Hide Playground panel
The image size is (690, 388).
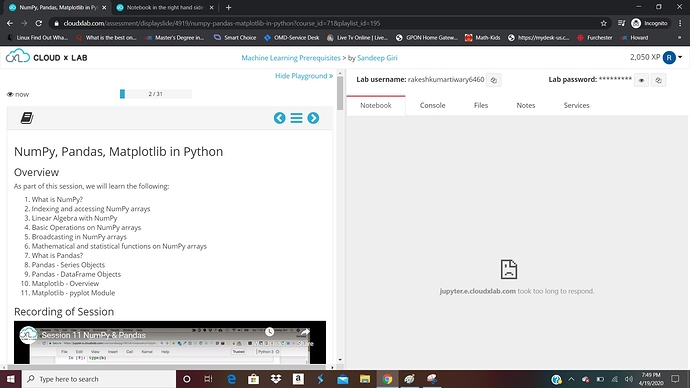304,76
